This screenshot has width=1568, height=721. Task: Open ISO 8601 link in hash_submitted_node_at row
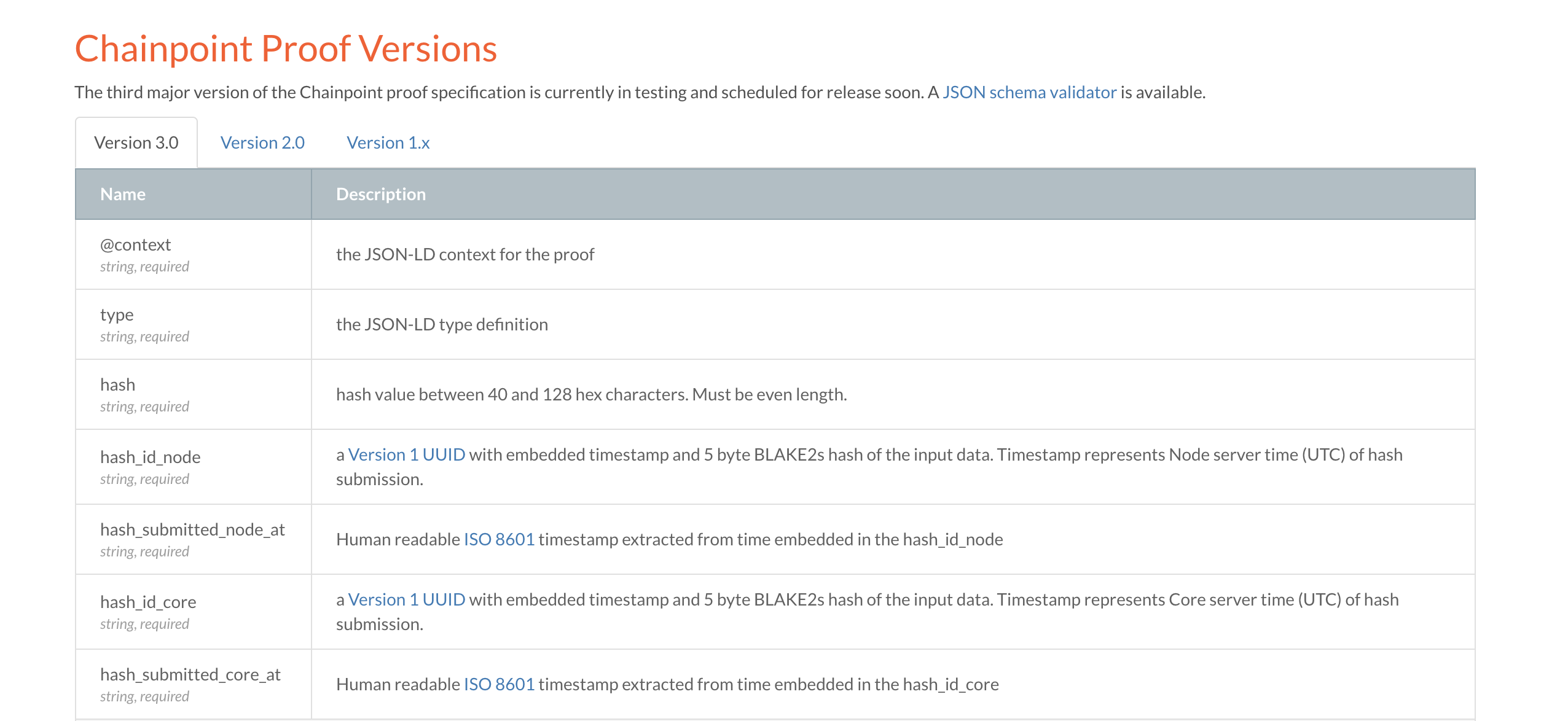499,539
